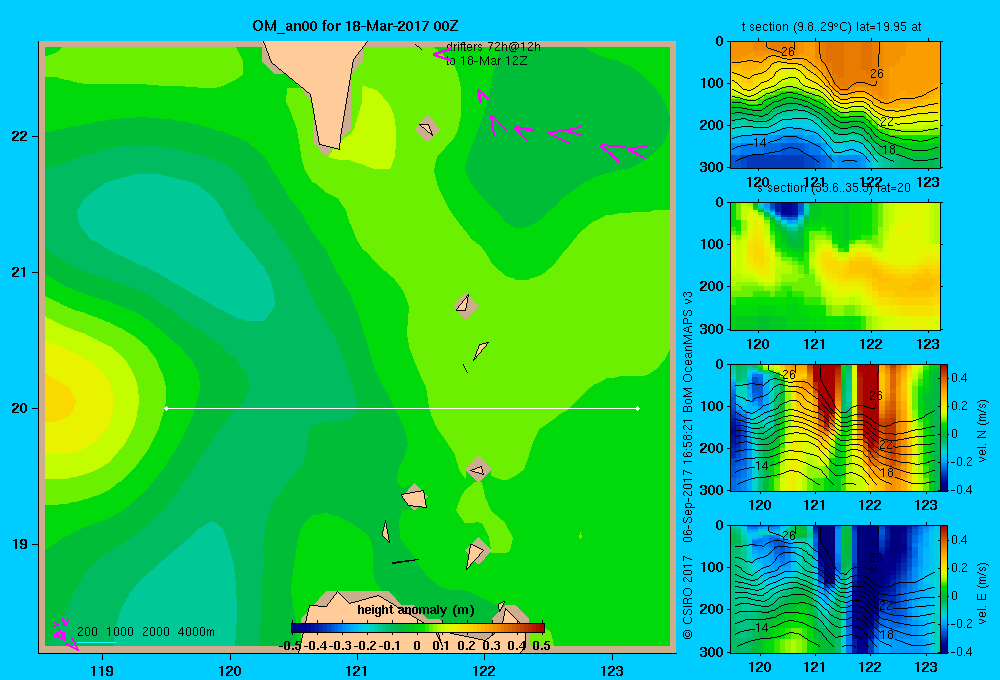Click longitude label 121 below the colorbar
The width and height of the screenshot is (1000, 680).
[x=357, y=670]
